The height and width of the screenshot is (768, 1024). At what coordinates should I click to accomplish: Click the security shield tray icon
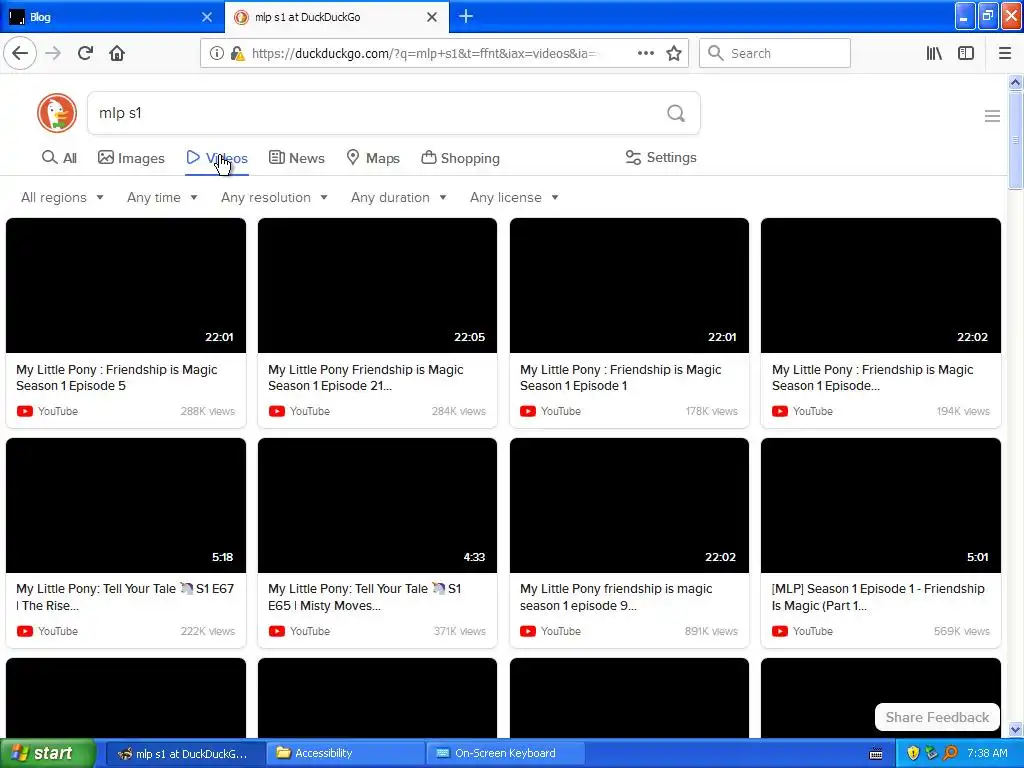click(x=913, y=753)
